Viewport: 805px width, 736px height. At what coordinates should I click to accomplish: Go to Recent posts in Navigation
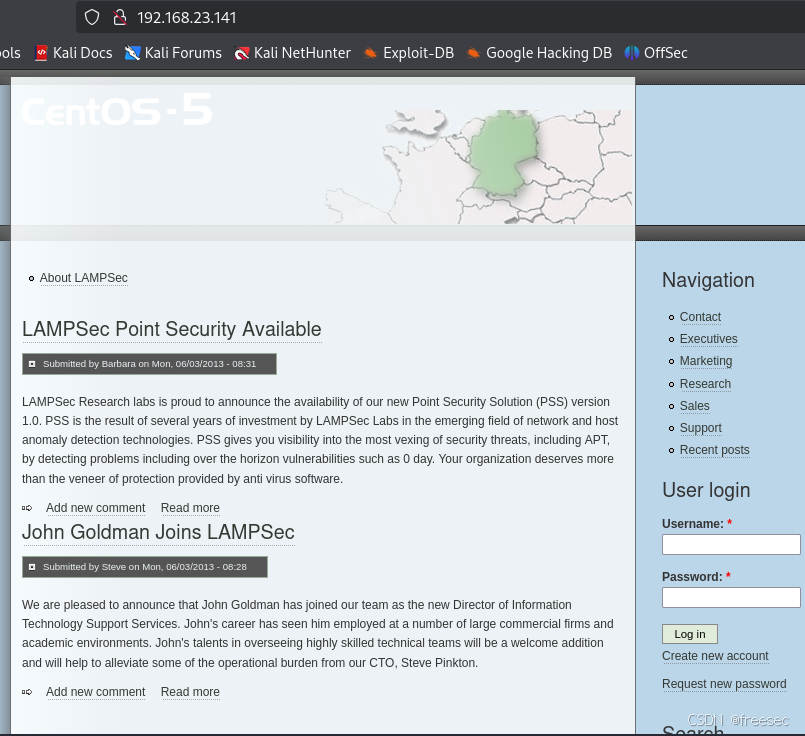714,450
